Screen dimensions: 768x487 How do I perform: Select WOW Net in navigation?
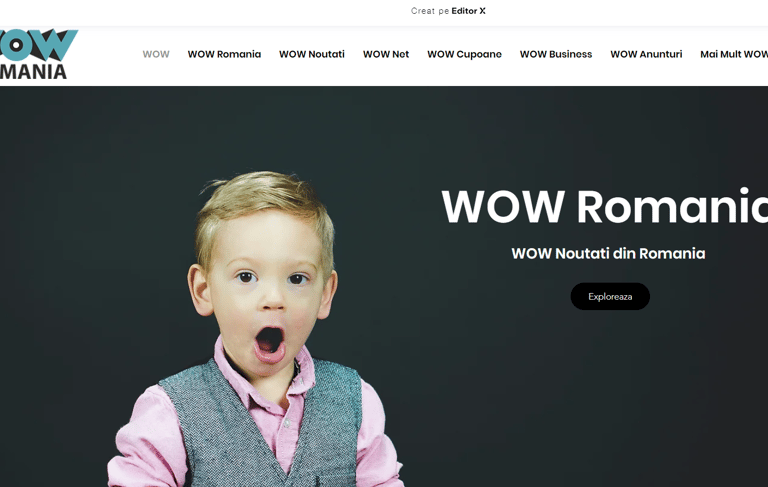[x=386, y=54]
